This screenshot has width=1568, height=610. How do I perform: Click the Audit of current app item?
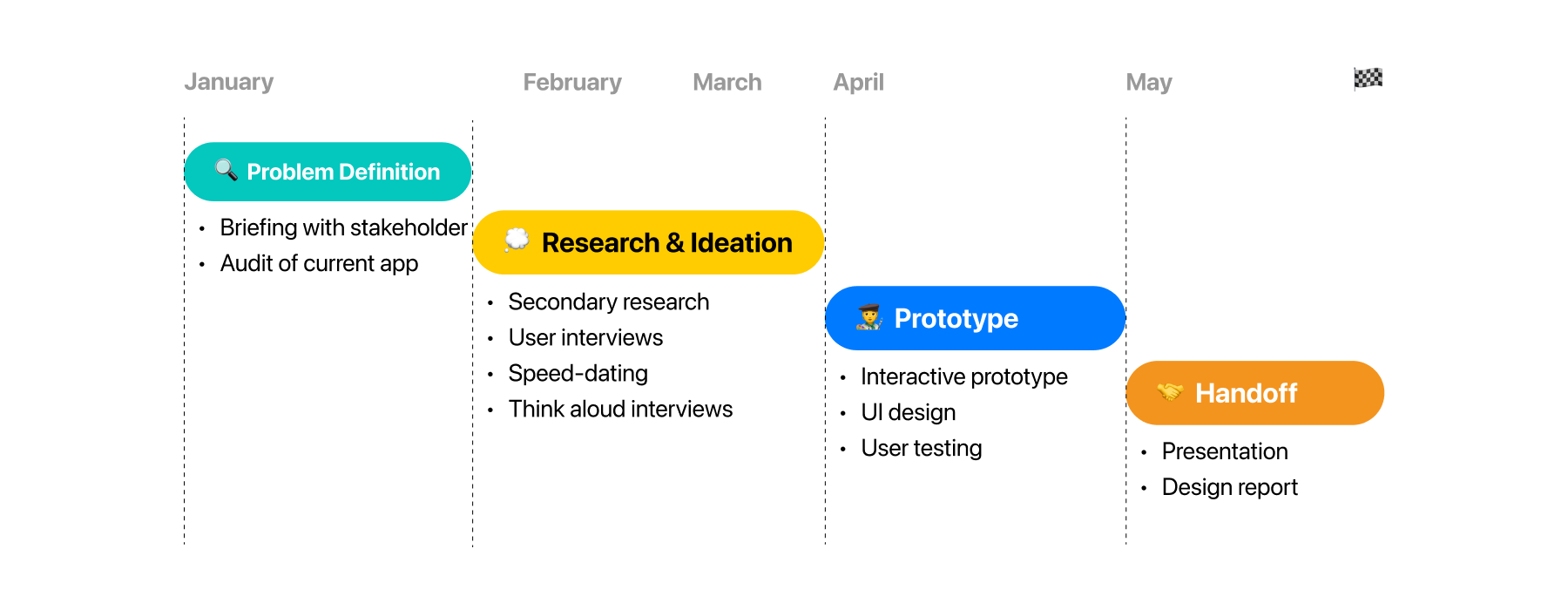point(319,263)
